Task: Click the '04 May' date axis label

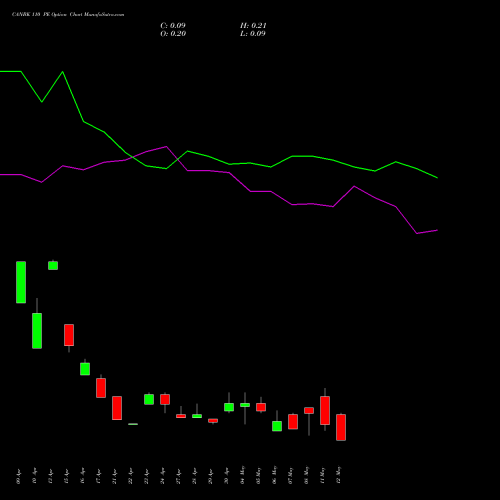Action: (x=242, y=475)
